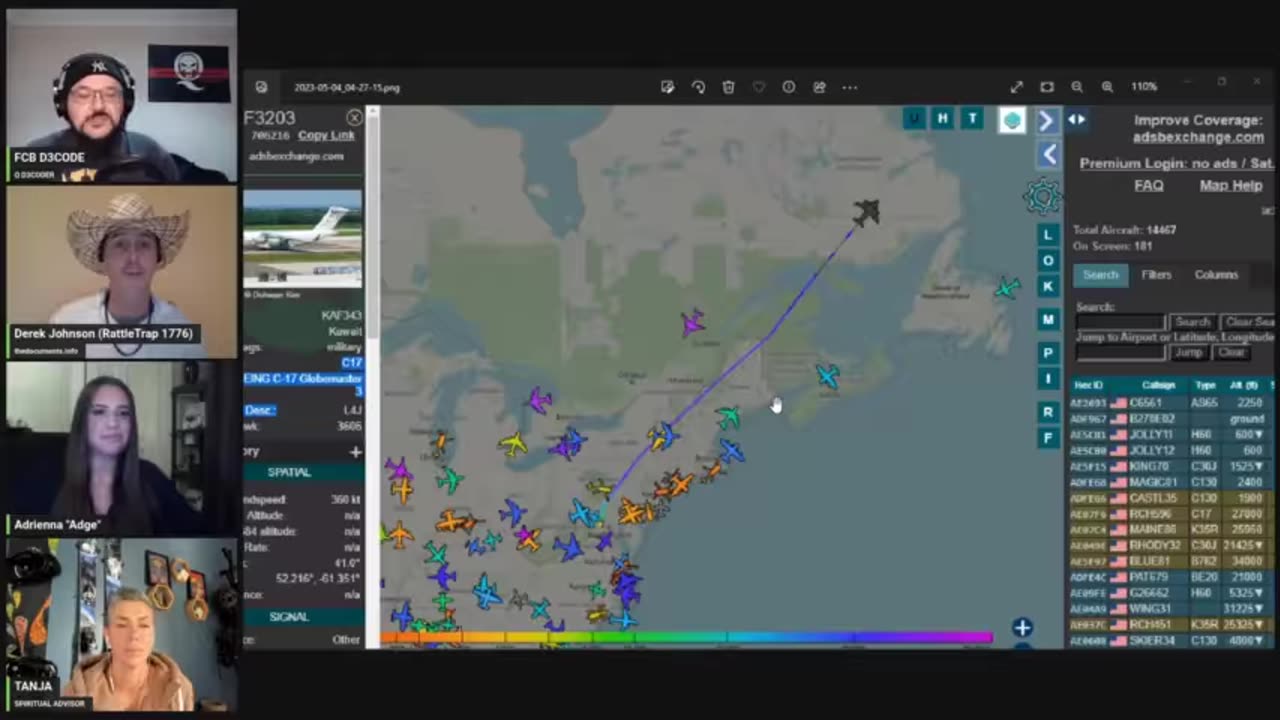Collapse the sidebar with the left chevron arrow
1280x720 pixels.
pos(1048,154)
